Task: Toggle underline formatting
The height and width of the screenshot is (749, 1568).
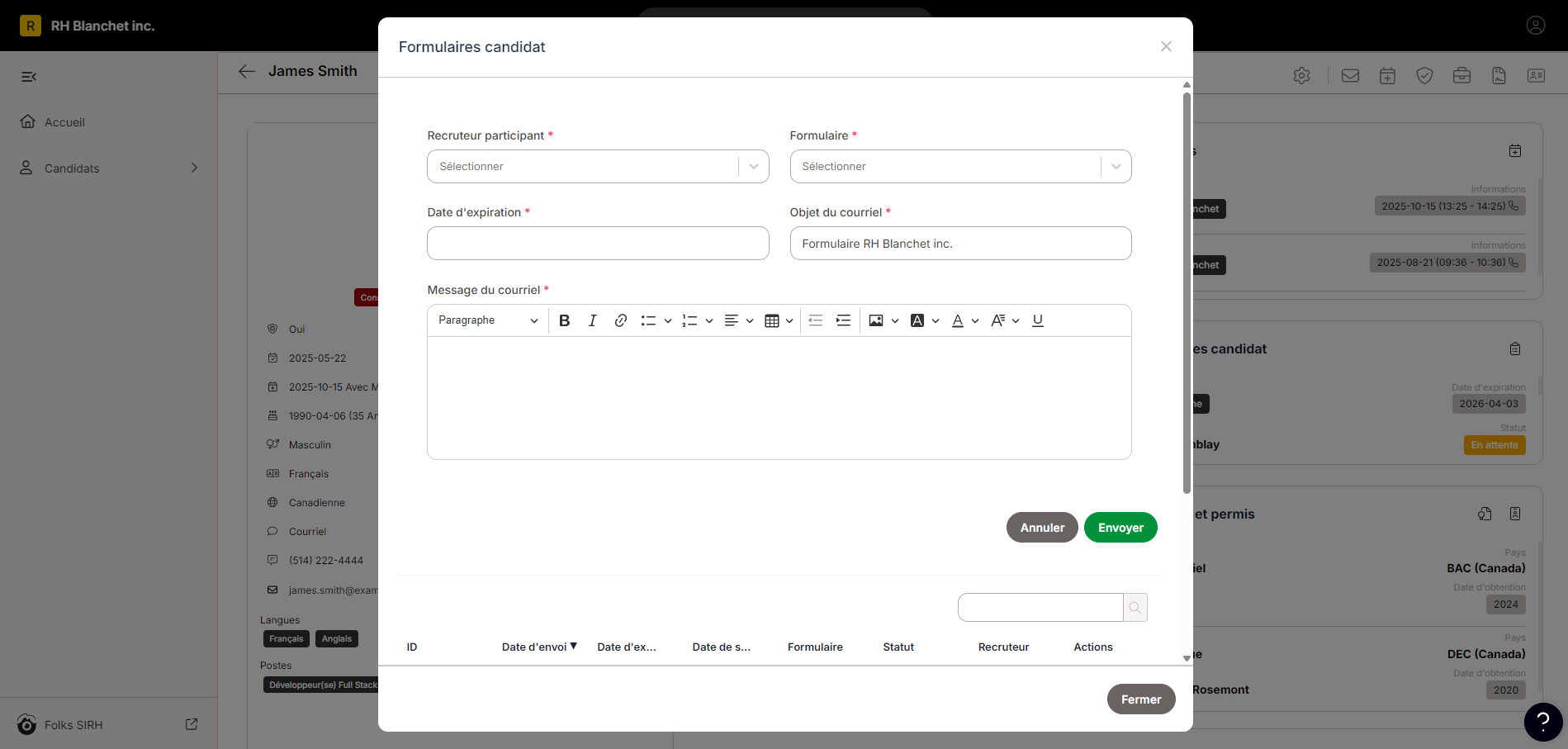Action: click(x=1038, y=320)
